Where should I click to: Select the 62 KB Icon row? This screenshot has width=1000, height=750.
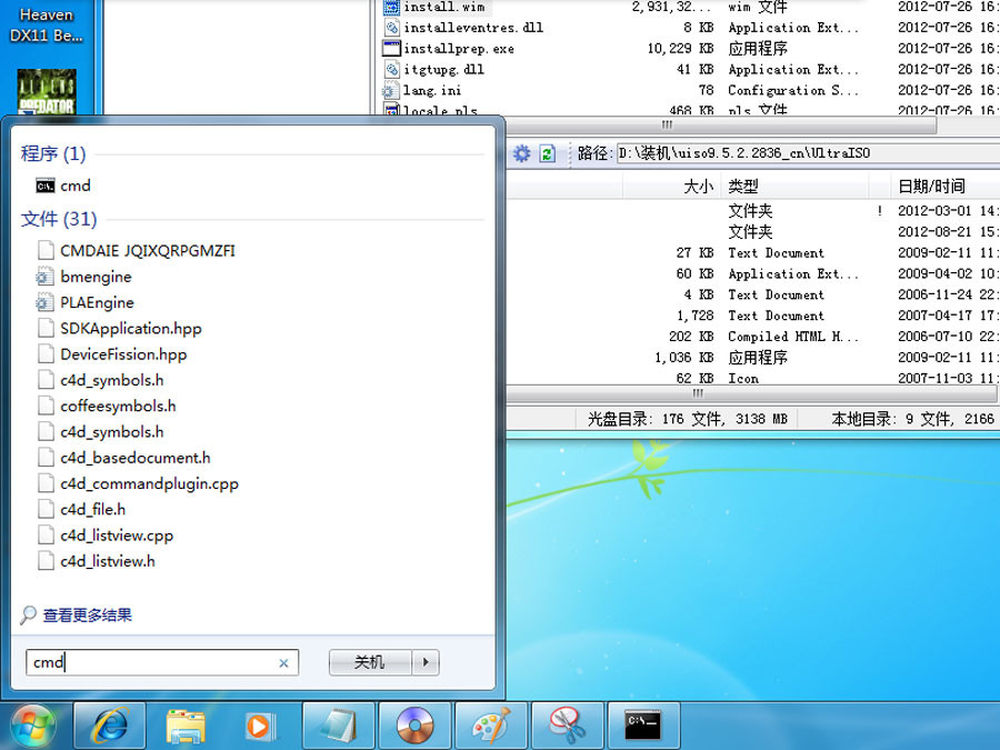(753, 378)
